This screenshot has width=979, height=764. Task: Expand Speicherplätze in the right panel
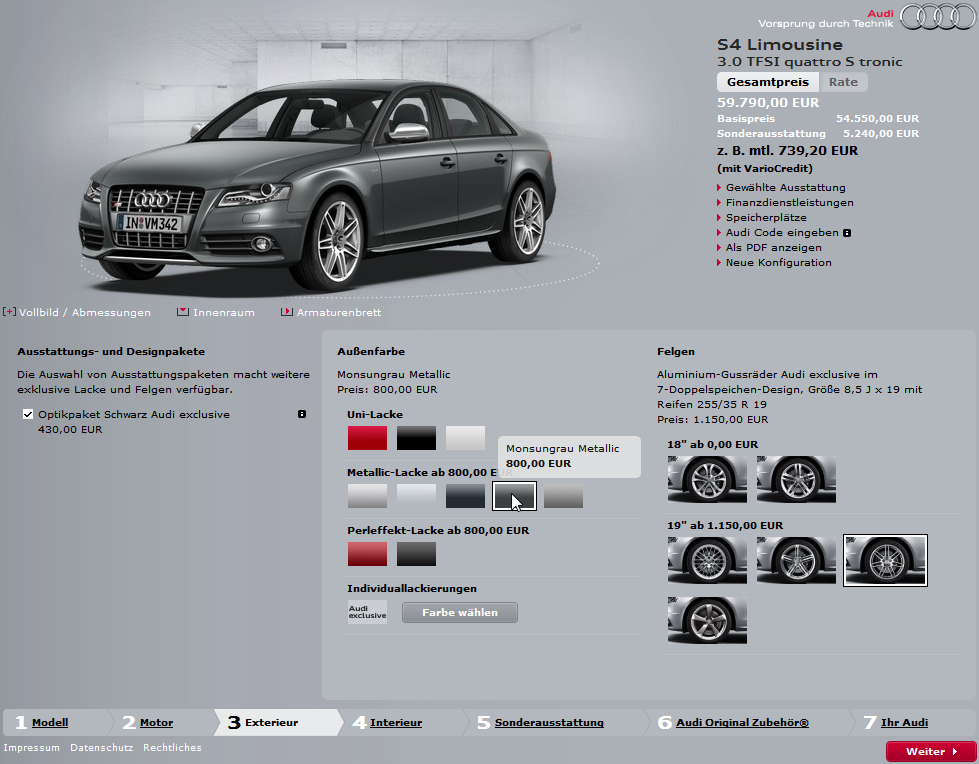762,217
